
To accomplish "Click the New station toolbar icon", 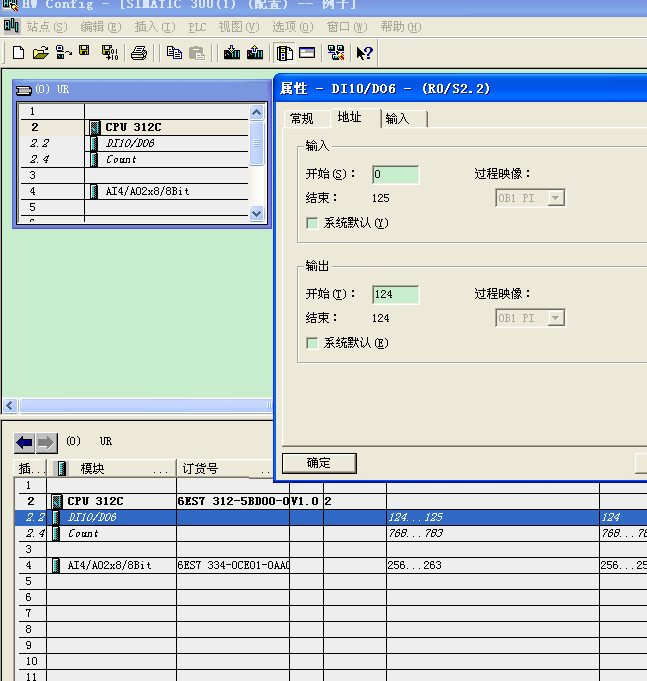I will tap(18, 53).
